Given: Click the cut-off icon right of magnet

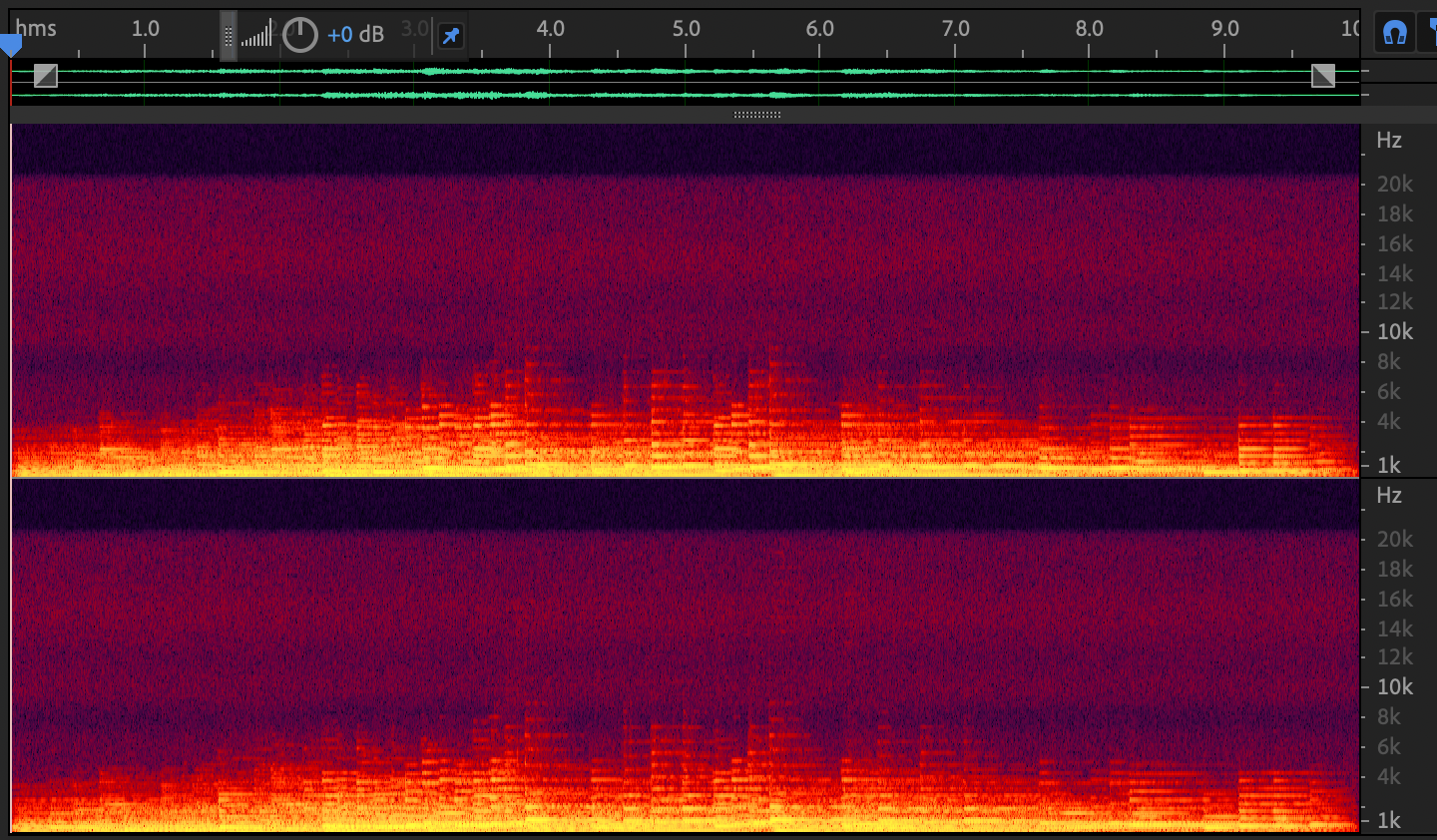Looking at the screenshot, I should (x=1431, y=33).
